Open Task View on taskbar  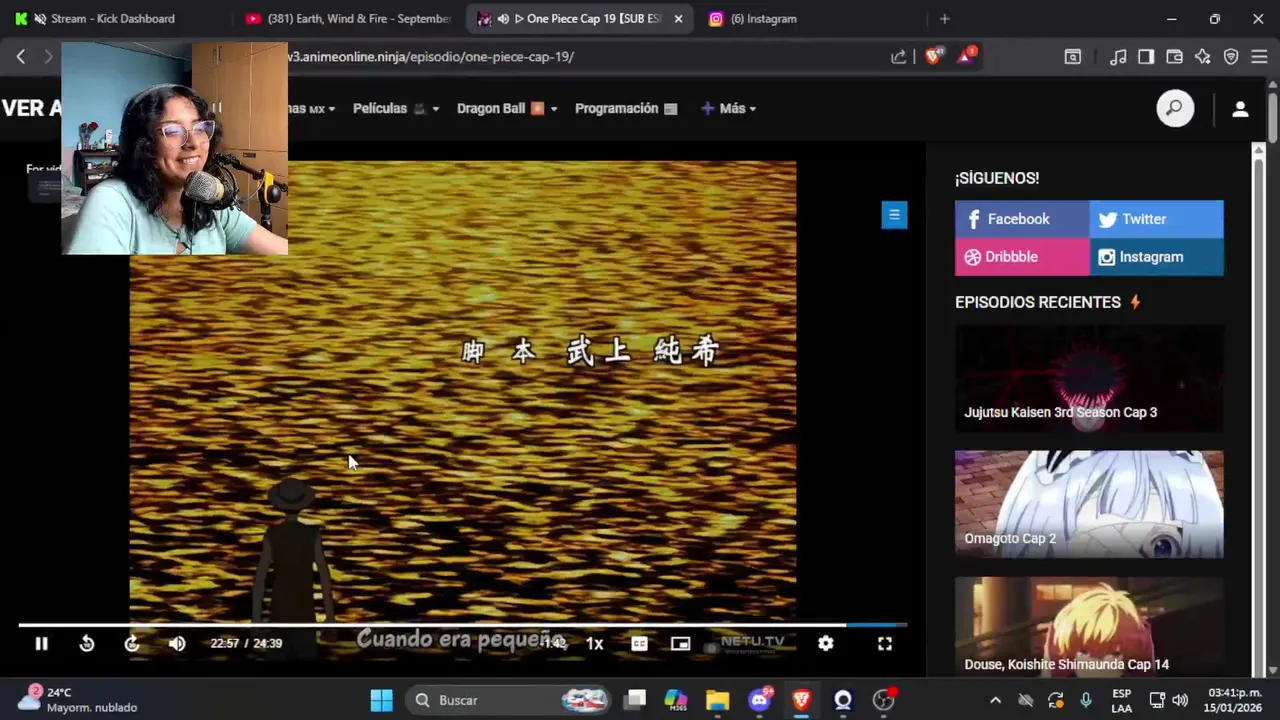click(x=635, y=700)
